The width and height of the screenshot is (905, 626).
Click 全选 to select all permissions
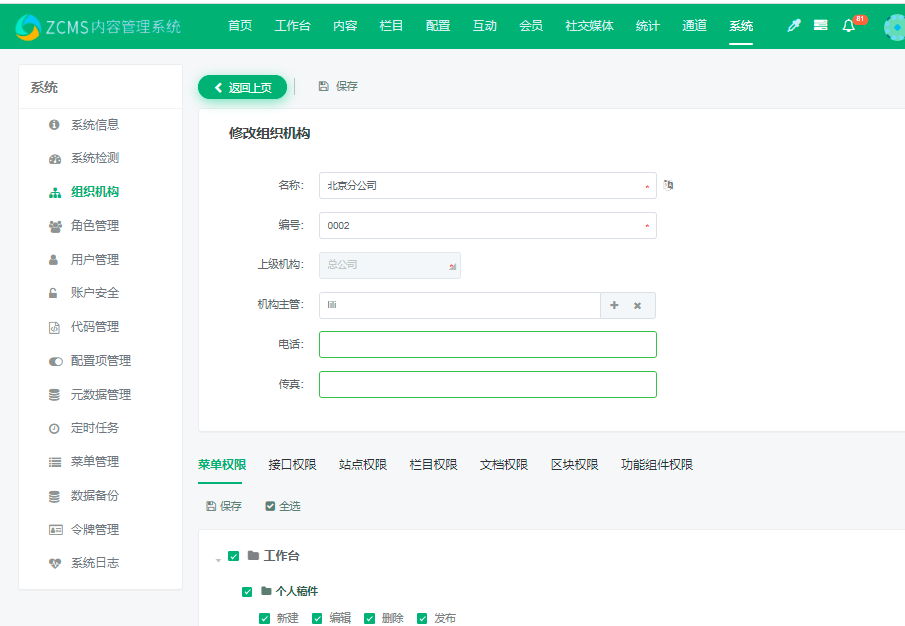[282, 506]
